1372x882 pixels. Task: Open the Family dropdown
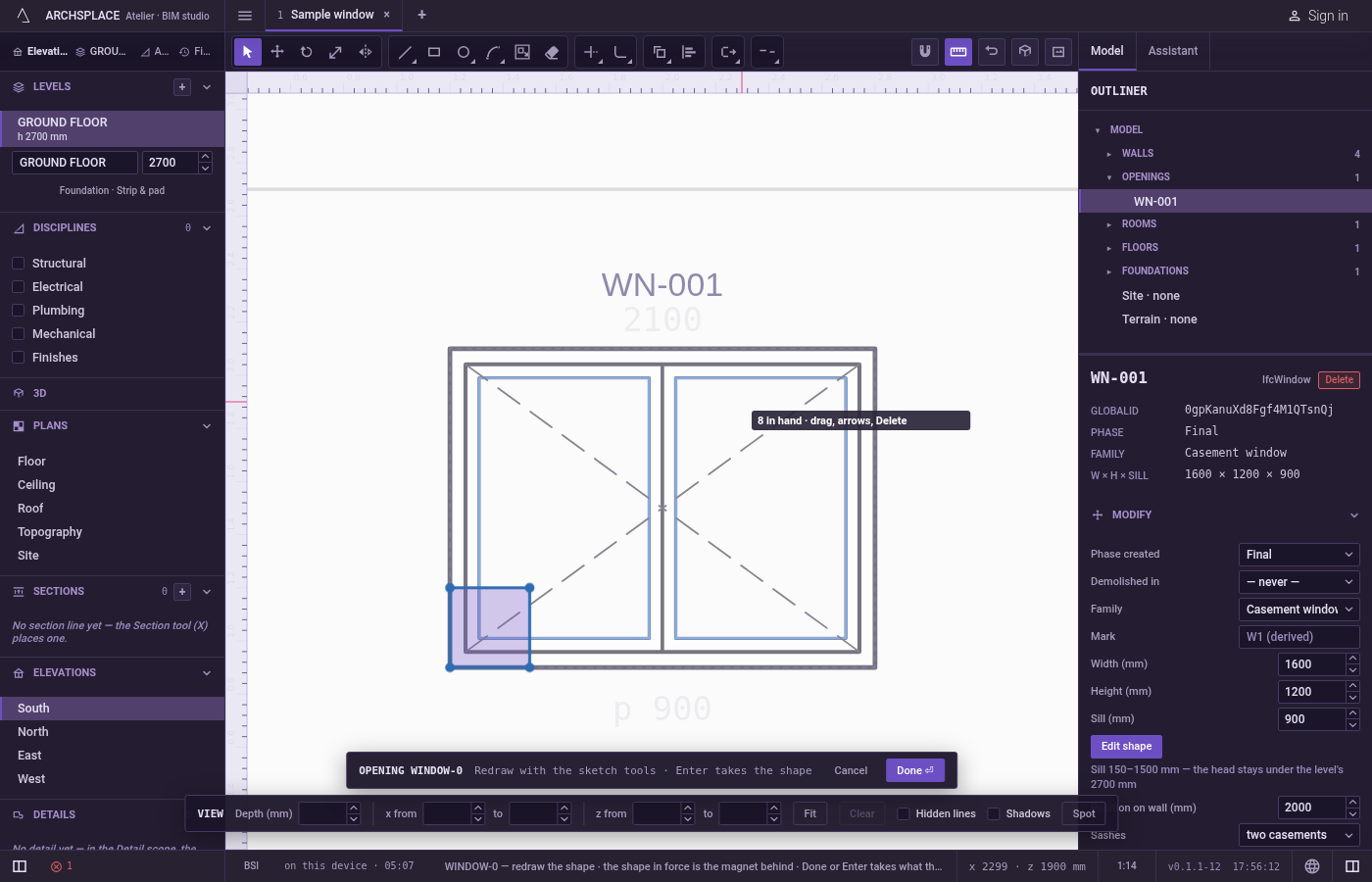1298,610
